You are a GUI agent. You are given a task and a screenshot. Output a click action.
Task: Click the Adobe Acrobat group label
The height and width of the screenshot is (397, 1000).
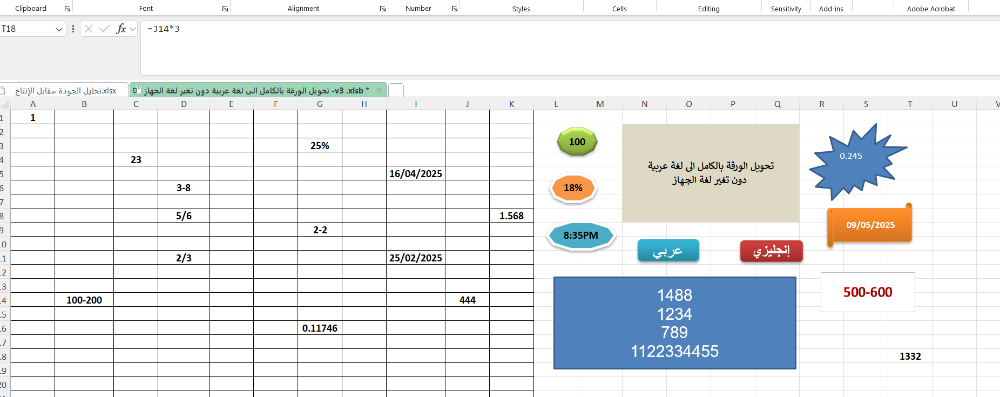point(932,9)
